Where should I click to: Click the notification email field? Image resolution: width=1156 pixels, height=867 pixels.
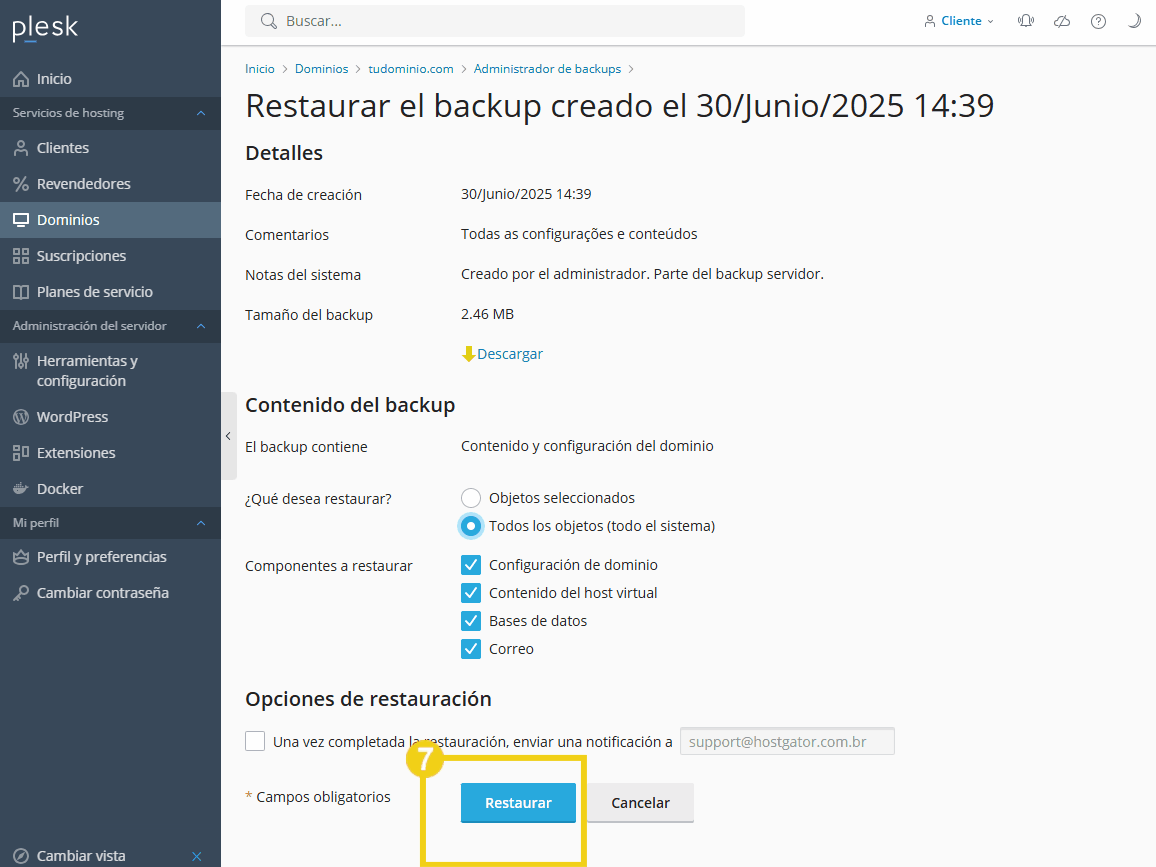[x=787, y=742]
